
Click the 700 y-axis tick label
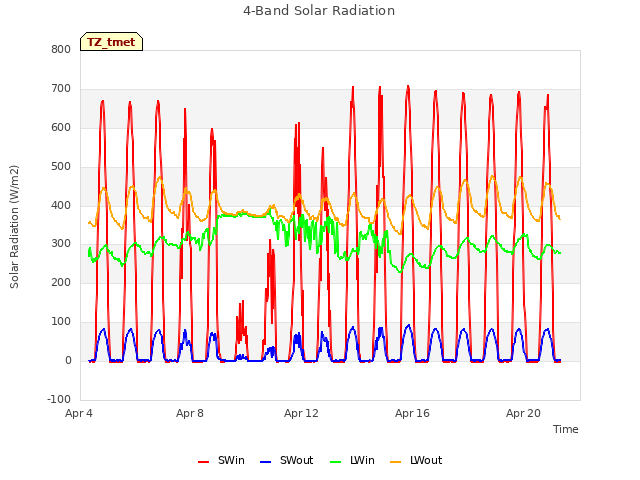point(61,89)
